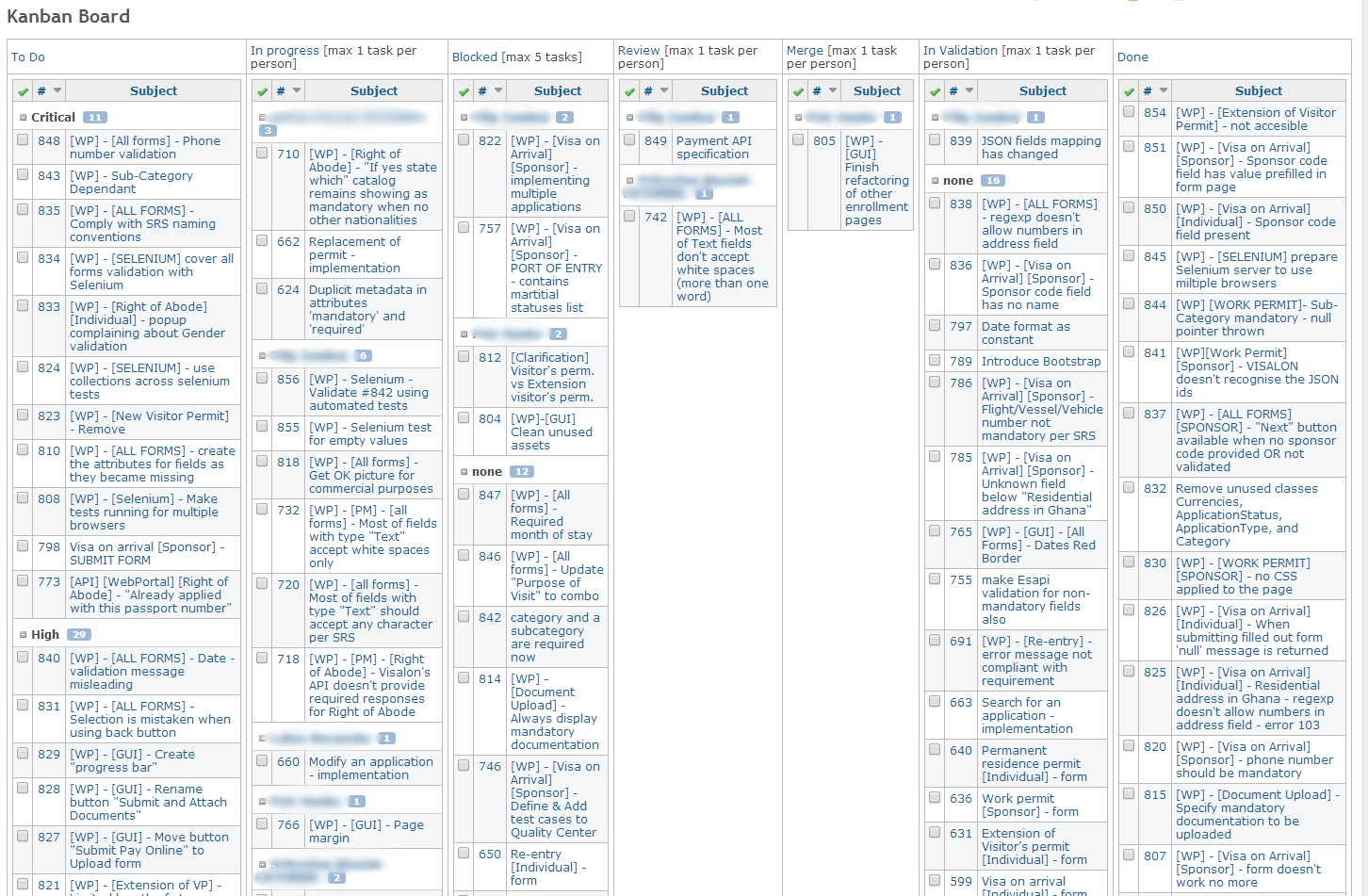Viewport: 1368px width, 896px height.
Task: Click green check-all icon in Merge column header
Action: click(x=799, y=91)
